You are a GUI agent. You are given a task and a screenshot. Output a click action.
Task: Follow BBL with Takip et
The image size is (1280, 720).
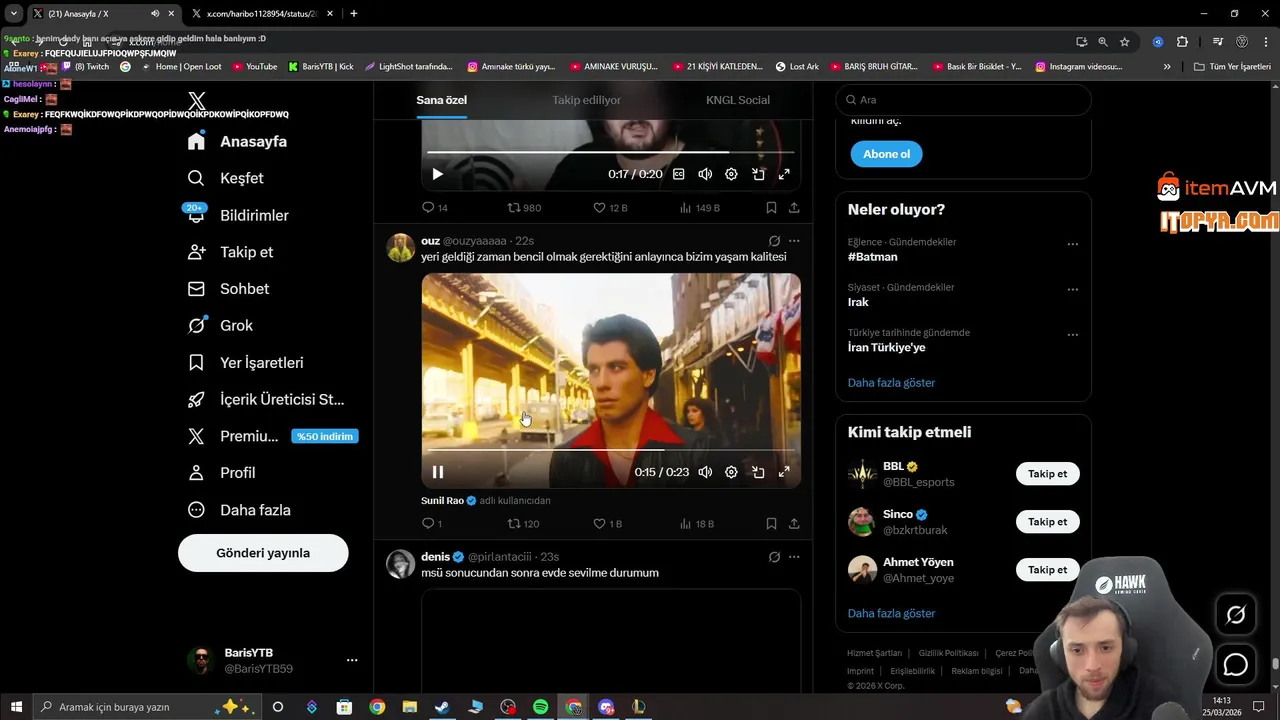point(1047,474)
